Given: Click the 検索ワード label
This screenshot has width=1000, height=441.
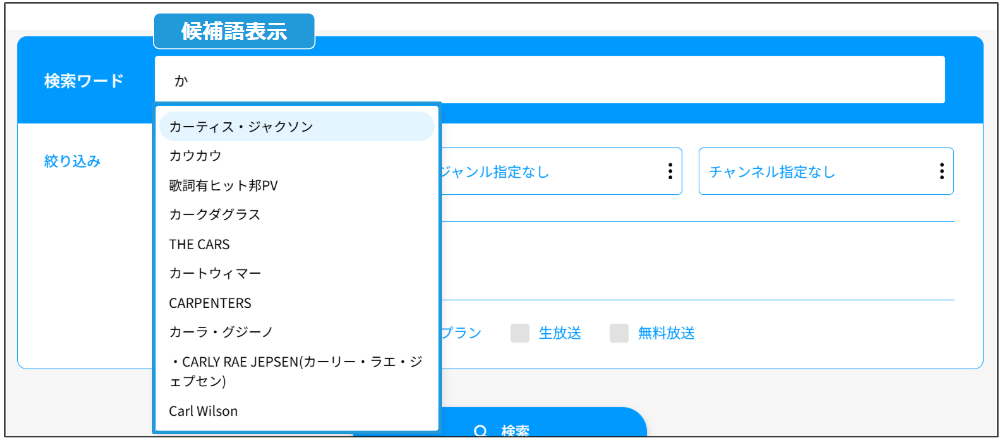Looking at the screenshot, I should (84, 81).
